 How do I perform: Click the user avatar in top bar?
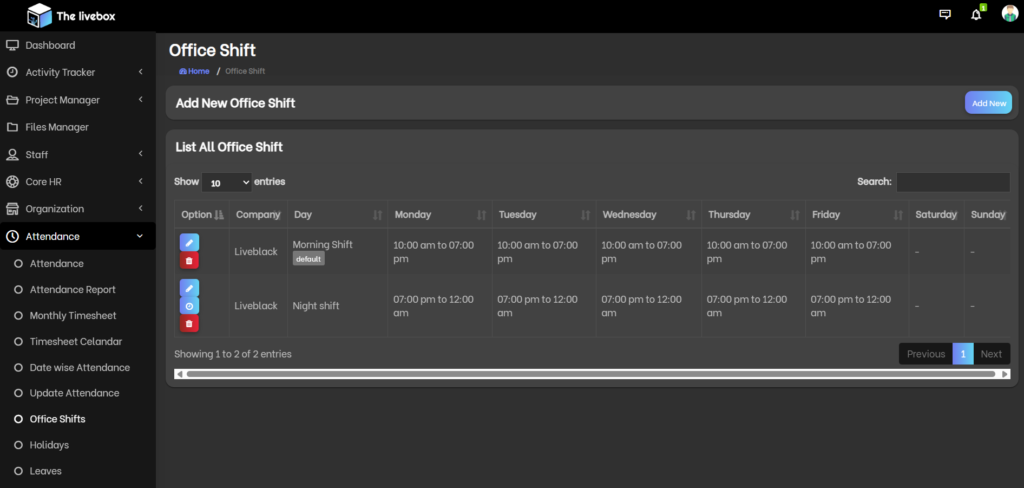1009,14
